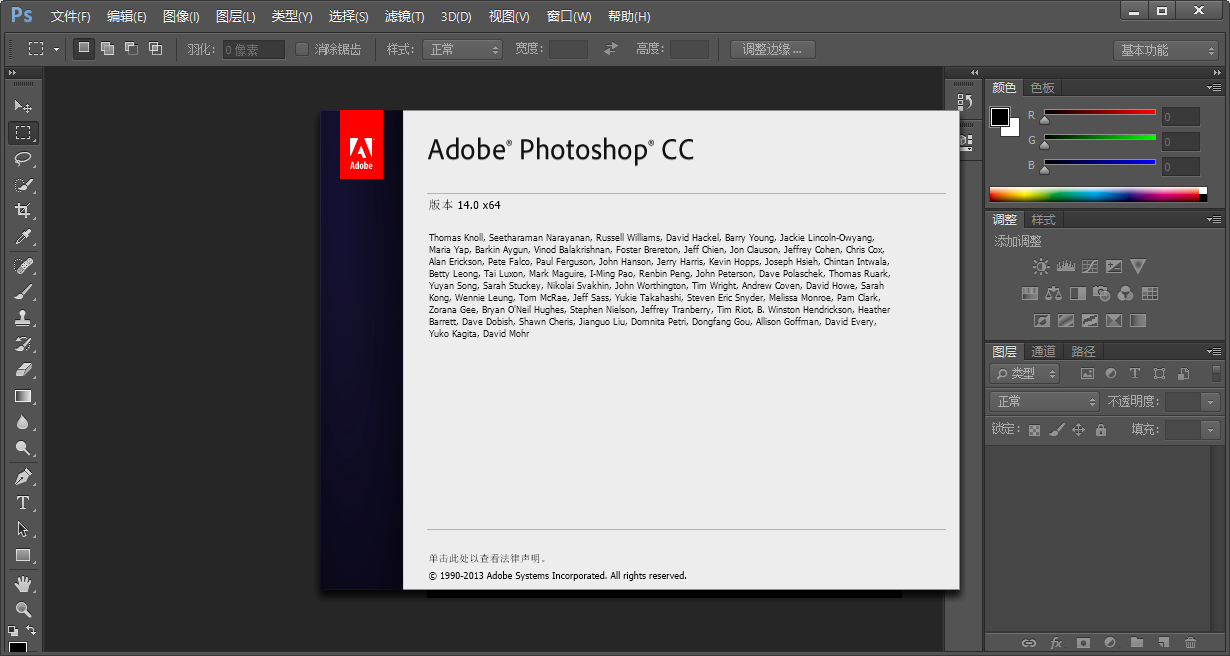
Task: Click the 调整边缘 button
Action: [772, 49]
